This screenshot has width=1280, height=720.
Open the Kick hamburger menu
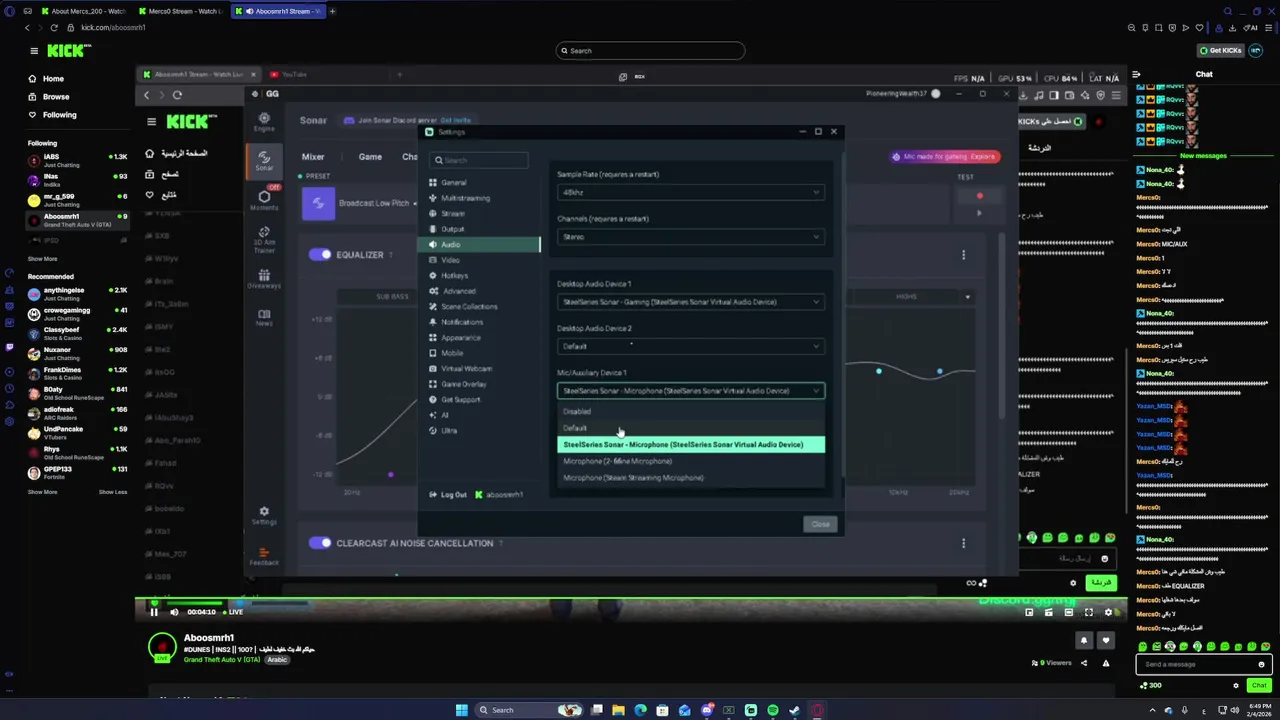pyautogui.click(x=33, y=51)
